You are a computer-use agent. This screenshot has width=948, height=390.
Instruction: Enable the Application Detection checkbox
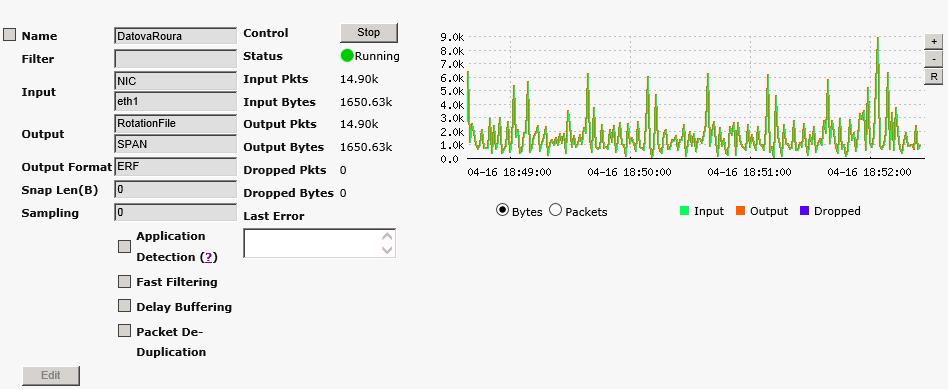(x=125, y=246)
